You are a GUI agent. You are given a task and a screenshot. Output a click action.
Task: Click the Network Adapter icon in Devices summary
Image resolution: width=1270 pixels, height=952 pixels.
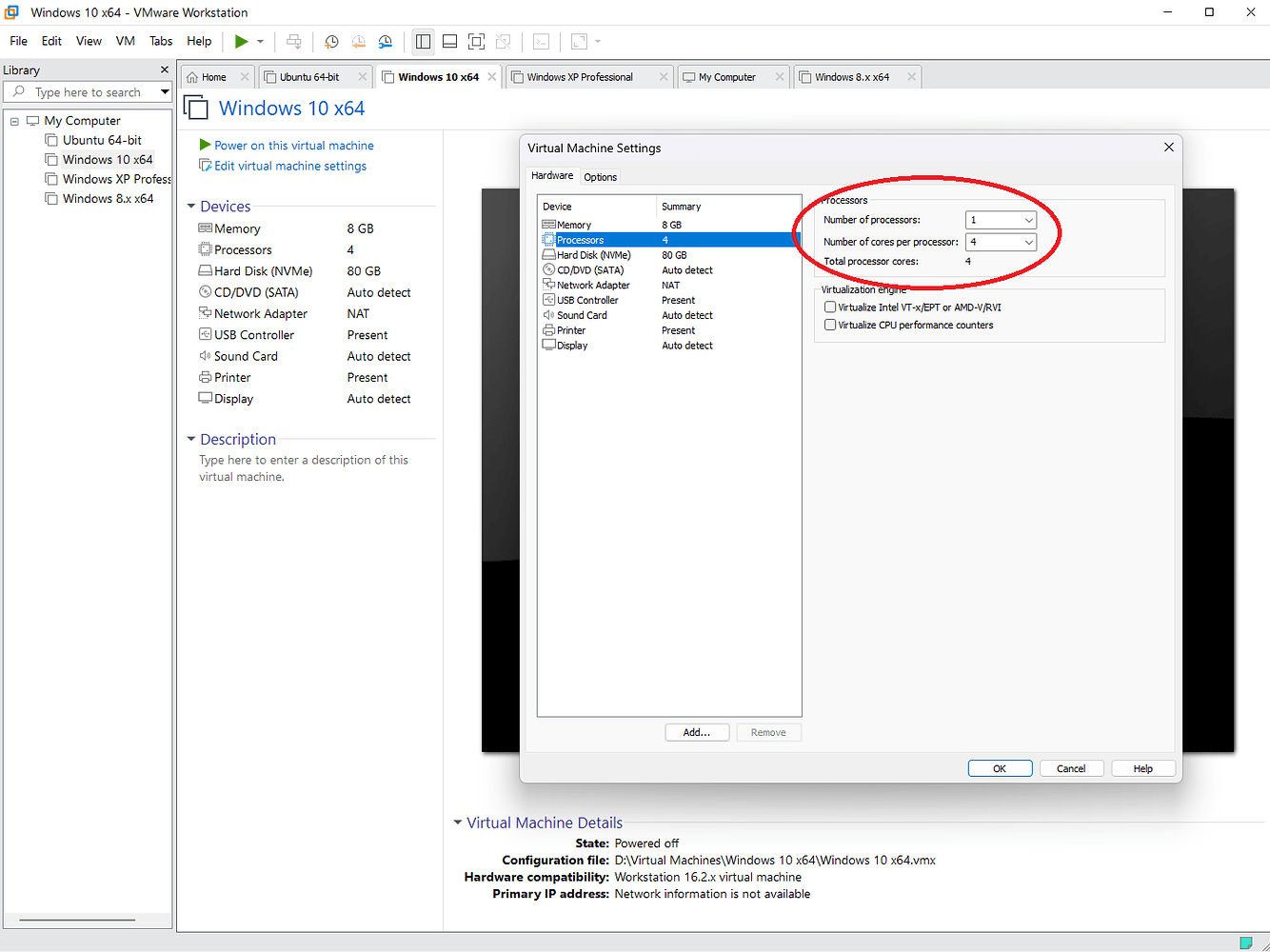[205, 313]
